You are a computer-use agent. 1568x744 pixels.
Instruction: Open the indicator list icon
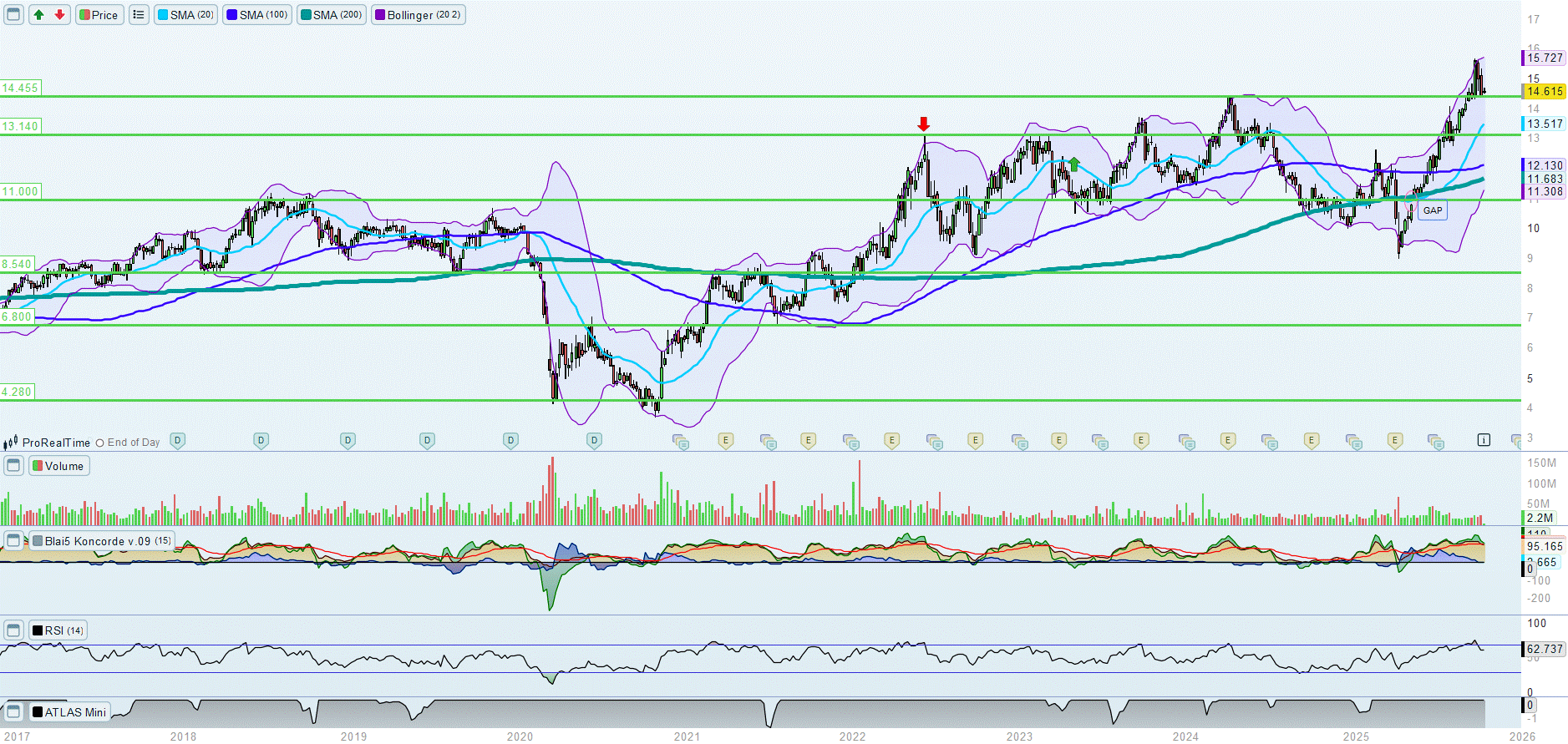coord(139,15)
